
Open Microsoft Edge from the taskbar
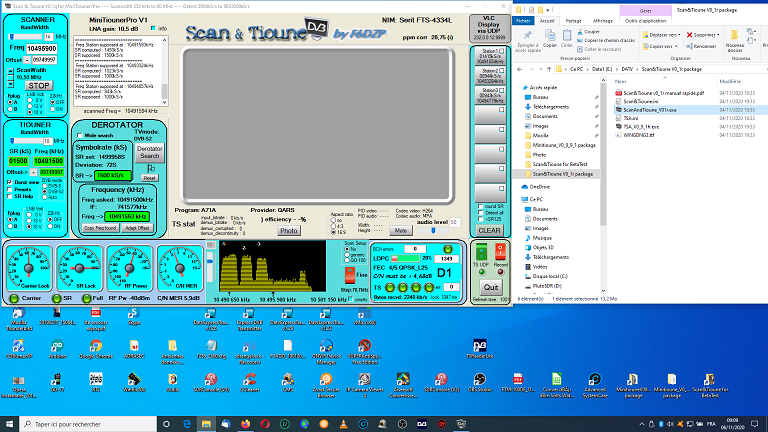(x=187, y=424)
